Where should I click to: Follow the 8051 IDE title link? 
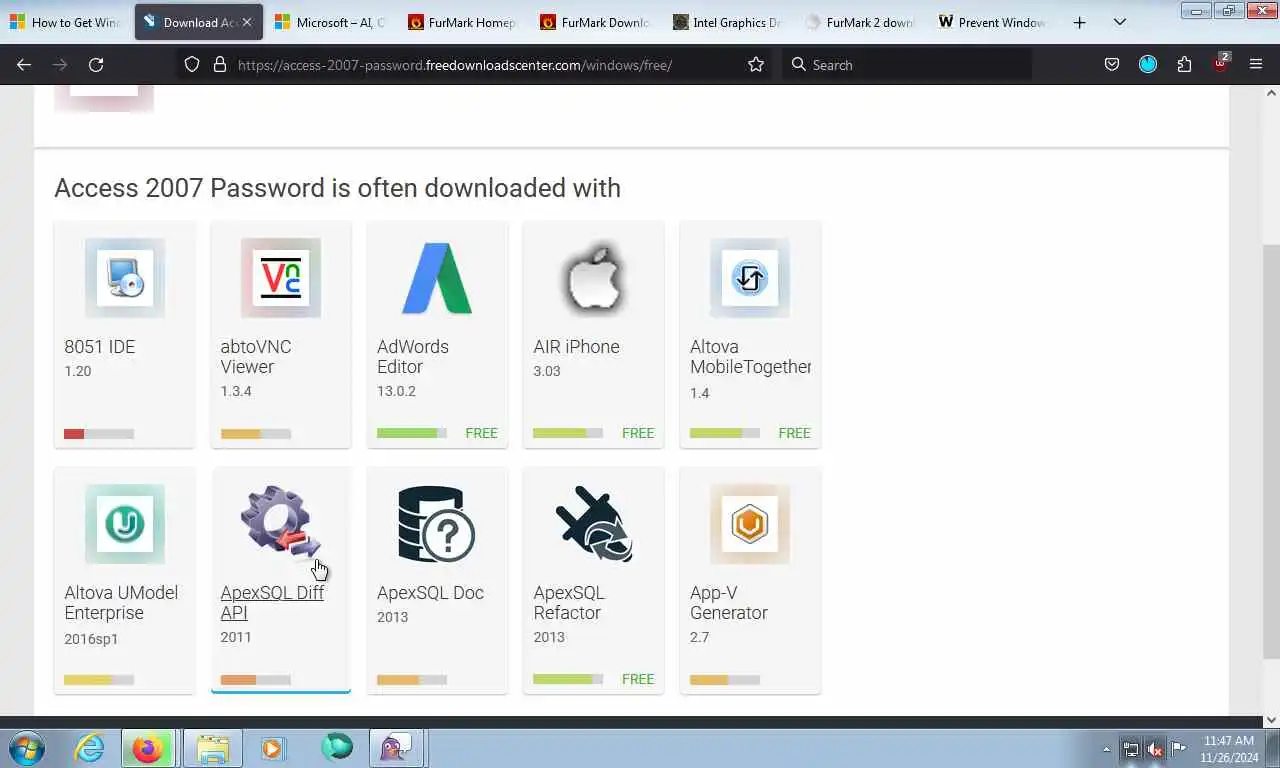point(99,347)
